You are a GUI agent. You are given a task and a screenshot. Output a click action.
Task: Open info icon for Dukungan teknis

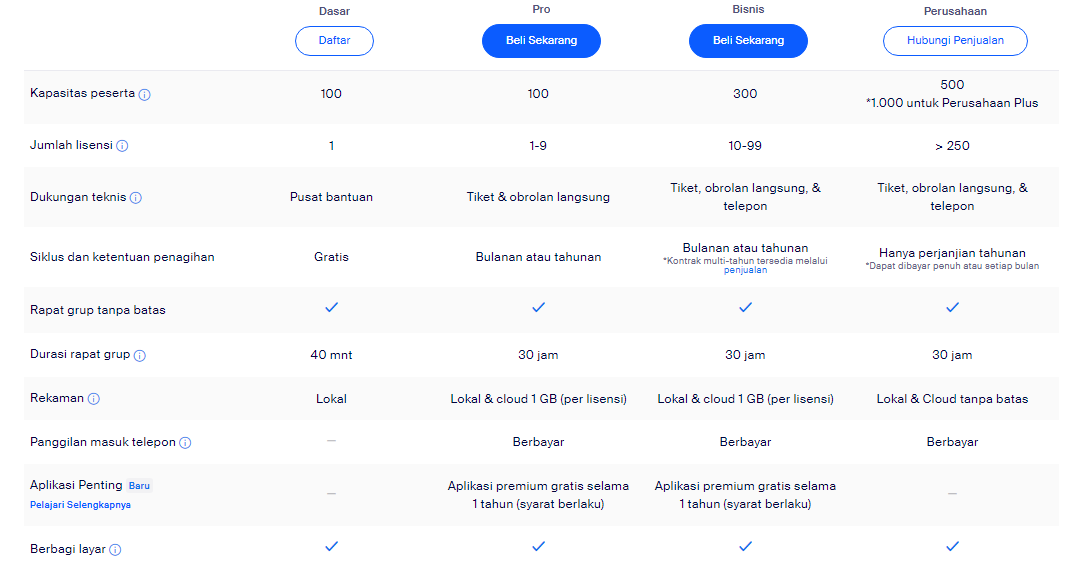coord(136,198)
